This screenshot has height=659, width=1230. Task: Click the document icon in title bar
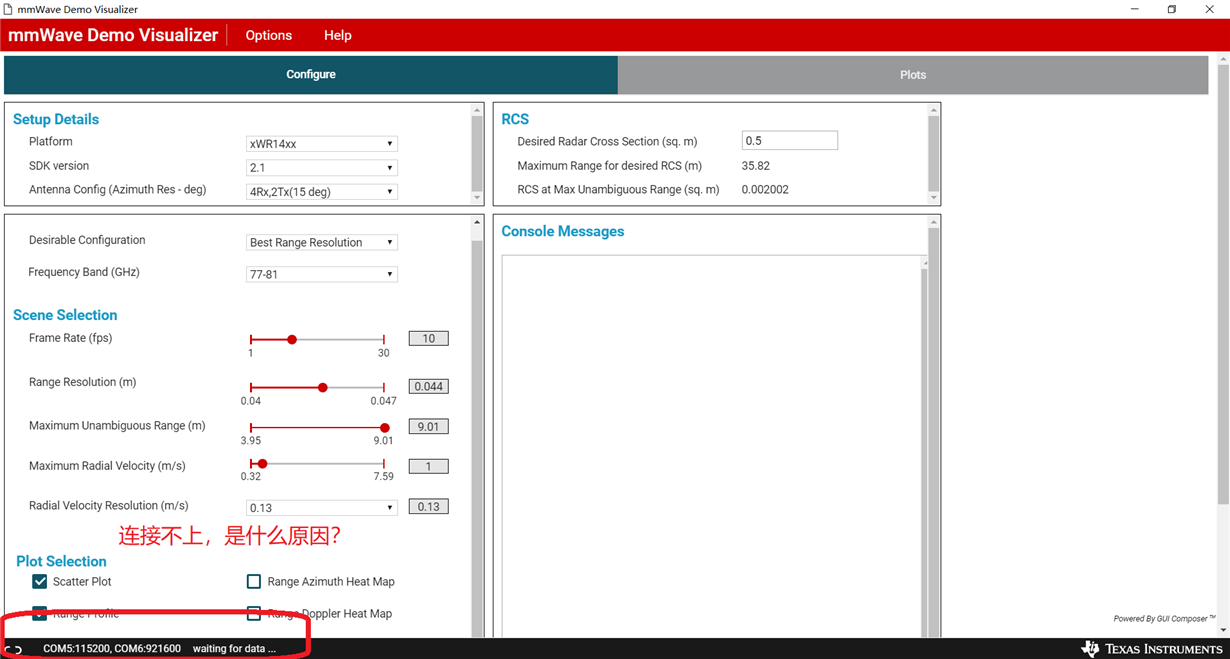[x=8, y=9]
